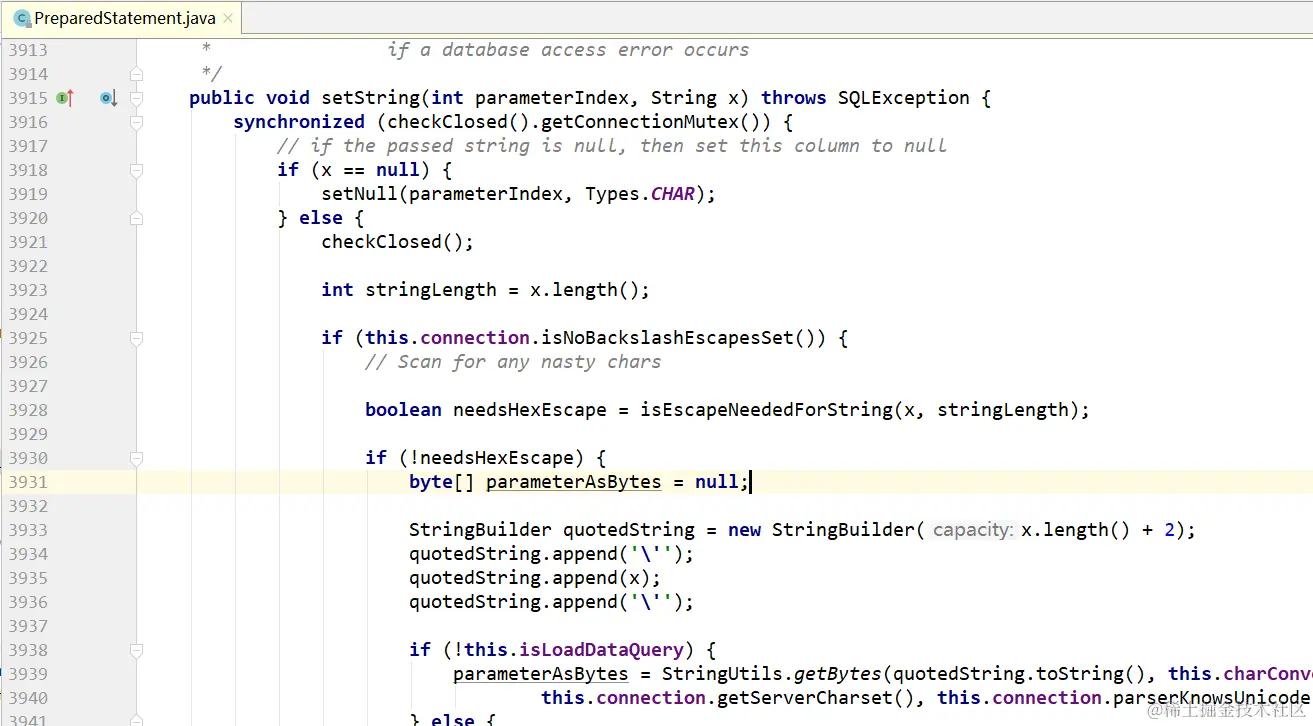Click the Java class icon on PreparedStatement.java tab
This screenshot has width=1313, height=726.
21,18
